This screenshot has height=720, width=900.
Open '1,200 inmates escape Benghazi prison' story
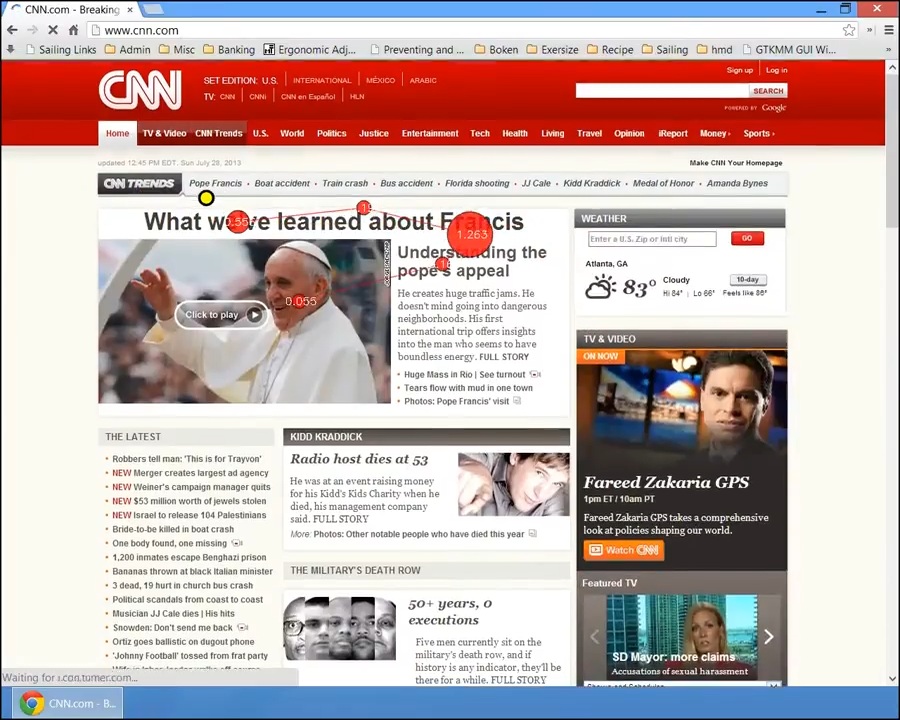(189, 558)
